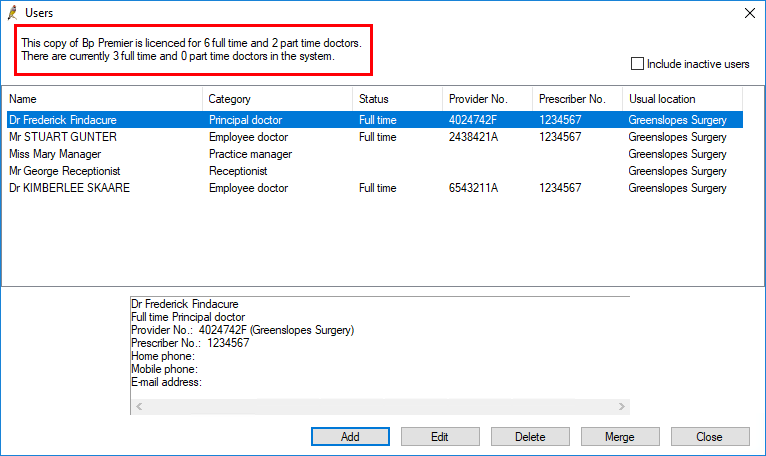
Task: Click the Provider No. column header
Action: (488, 99)
